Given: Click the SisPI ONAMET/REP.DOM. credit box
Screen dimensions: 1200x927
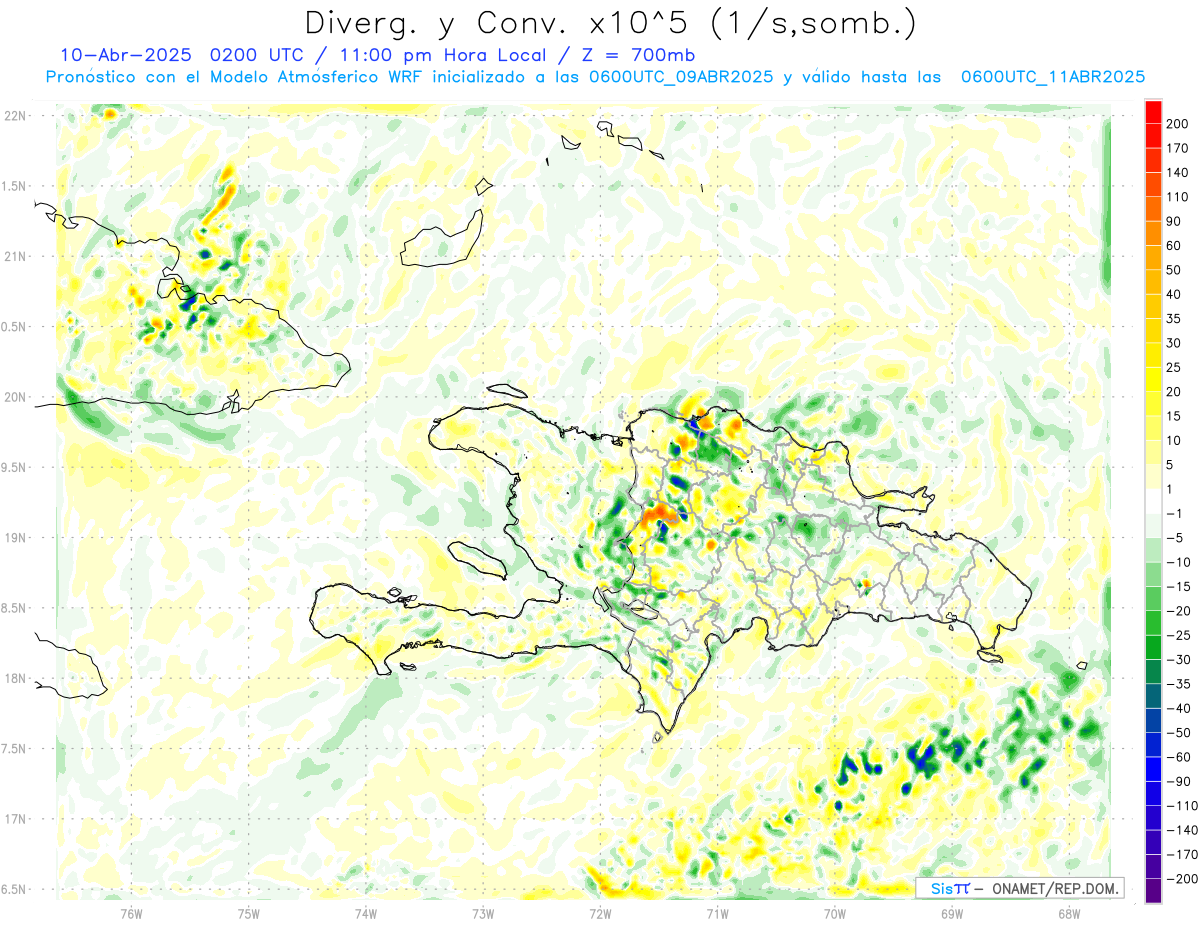Looking at the screenshot, I should click(1019, 888).
